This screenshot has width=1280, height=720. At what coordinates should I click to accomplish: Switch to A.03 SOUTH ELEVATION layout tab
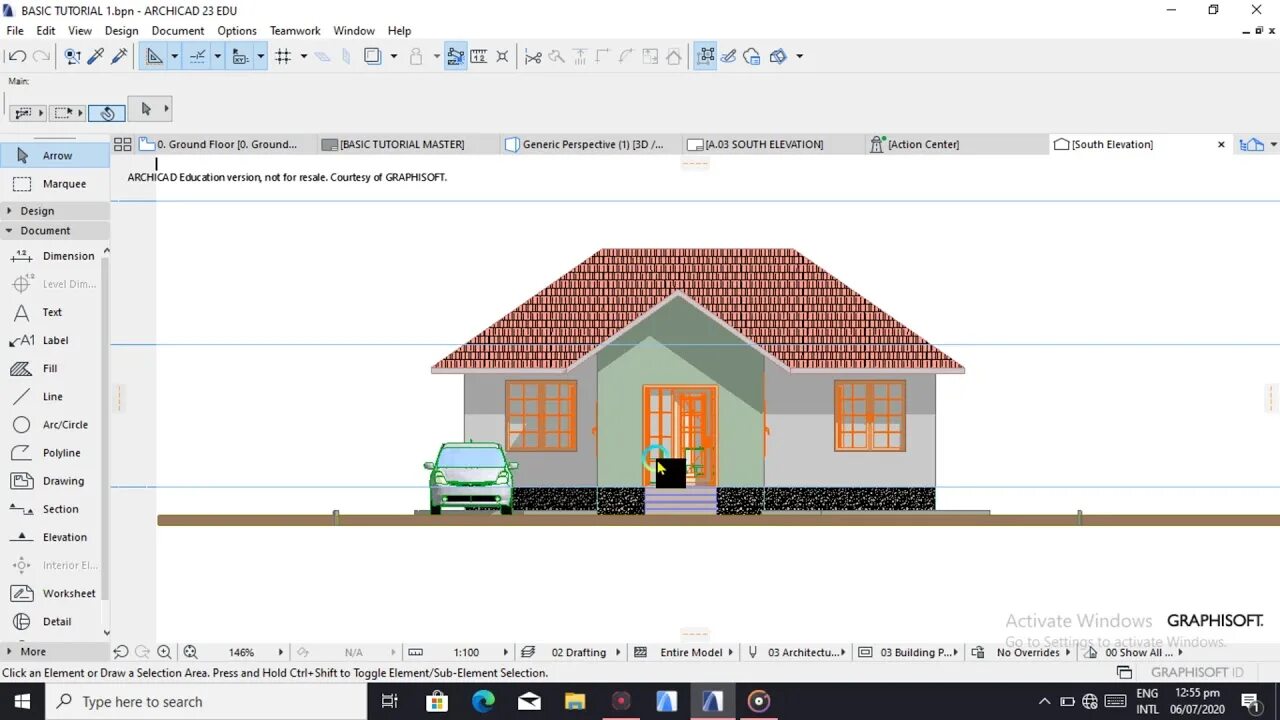[x=773, y=144]
